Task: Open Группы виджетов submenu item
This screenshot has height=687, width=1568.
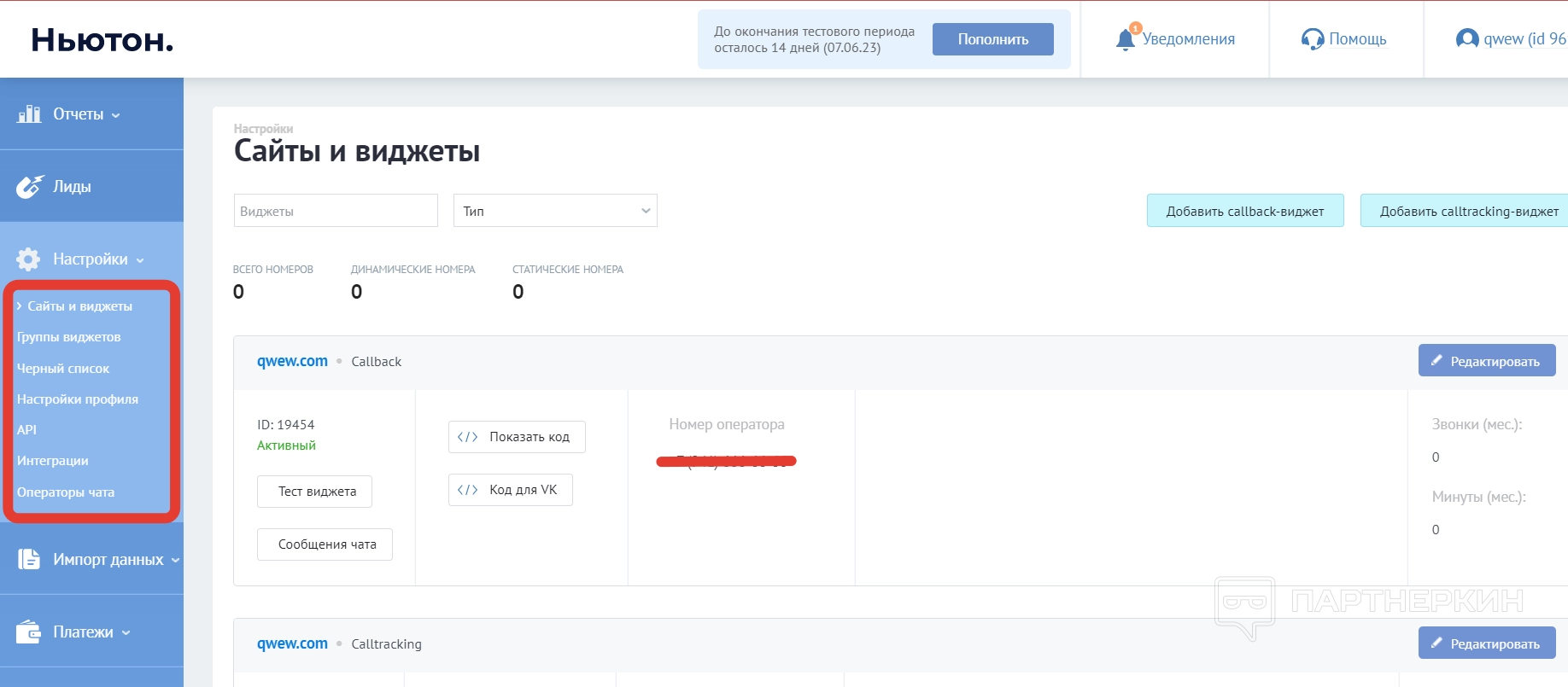Action: click(69, 337)
